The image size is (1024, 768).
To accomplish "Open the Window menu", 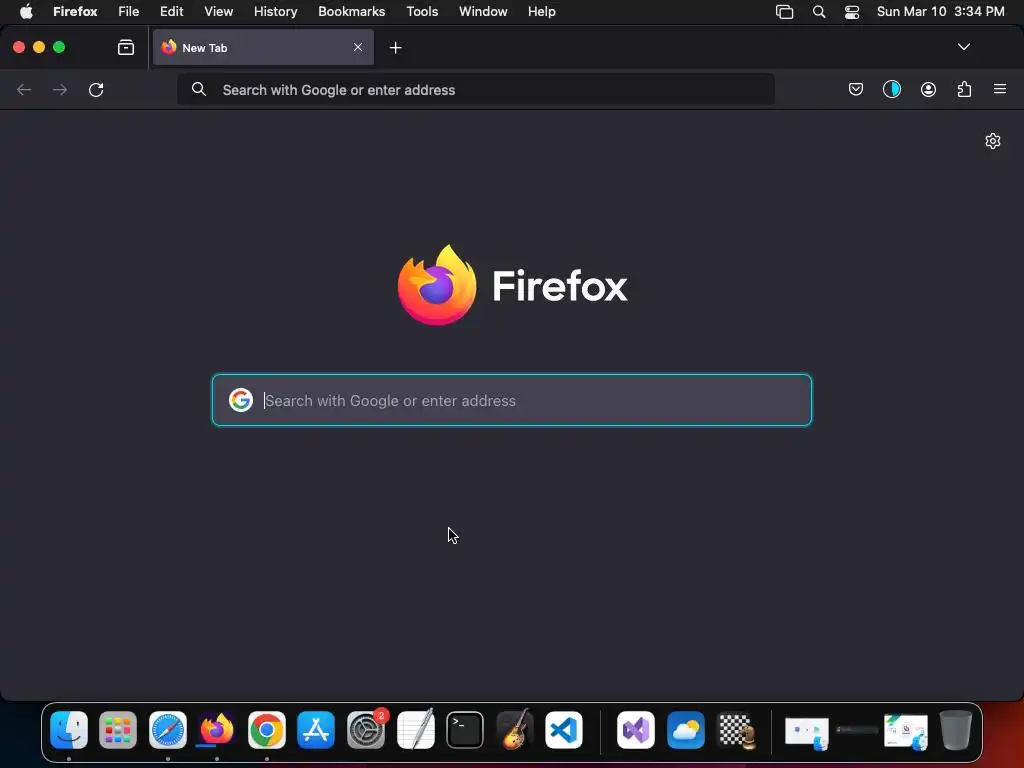I will click(483, 11).
